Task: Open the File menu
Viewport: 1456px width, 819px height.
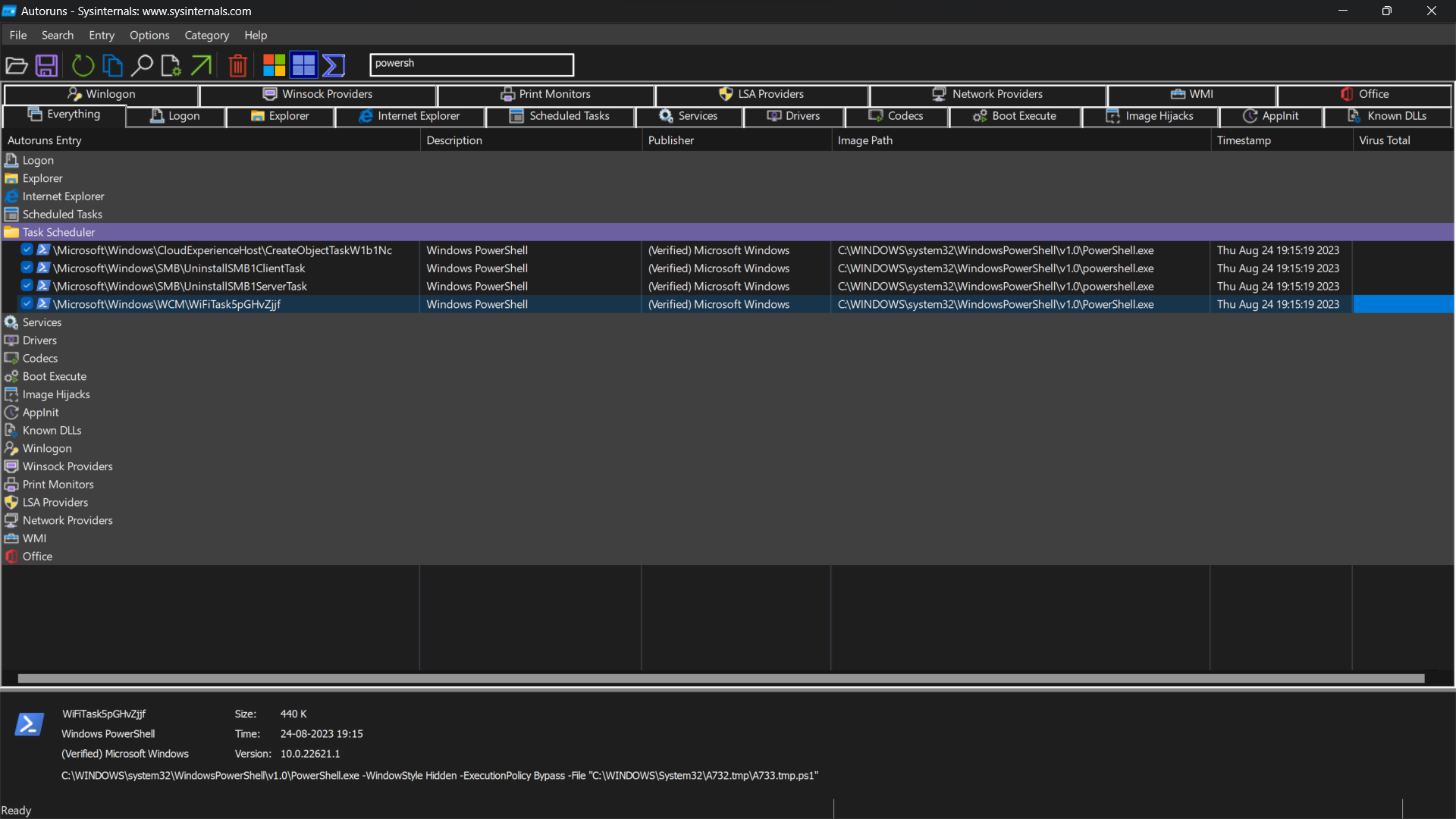Action: point(18,35)
